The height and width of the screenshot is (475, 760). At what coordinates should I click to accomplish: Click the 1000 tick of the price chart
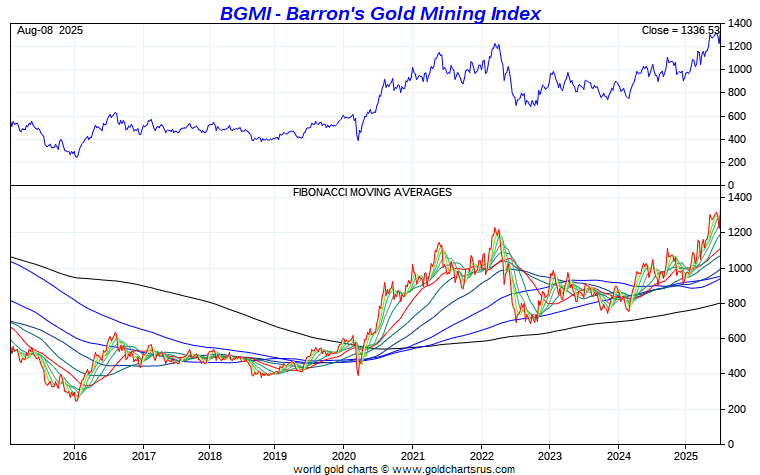[x=740, y=69]
